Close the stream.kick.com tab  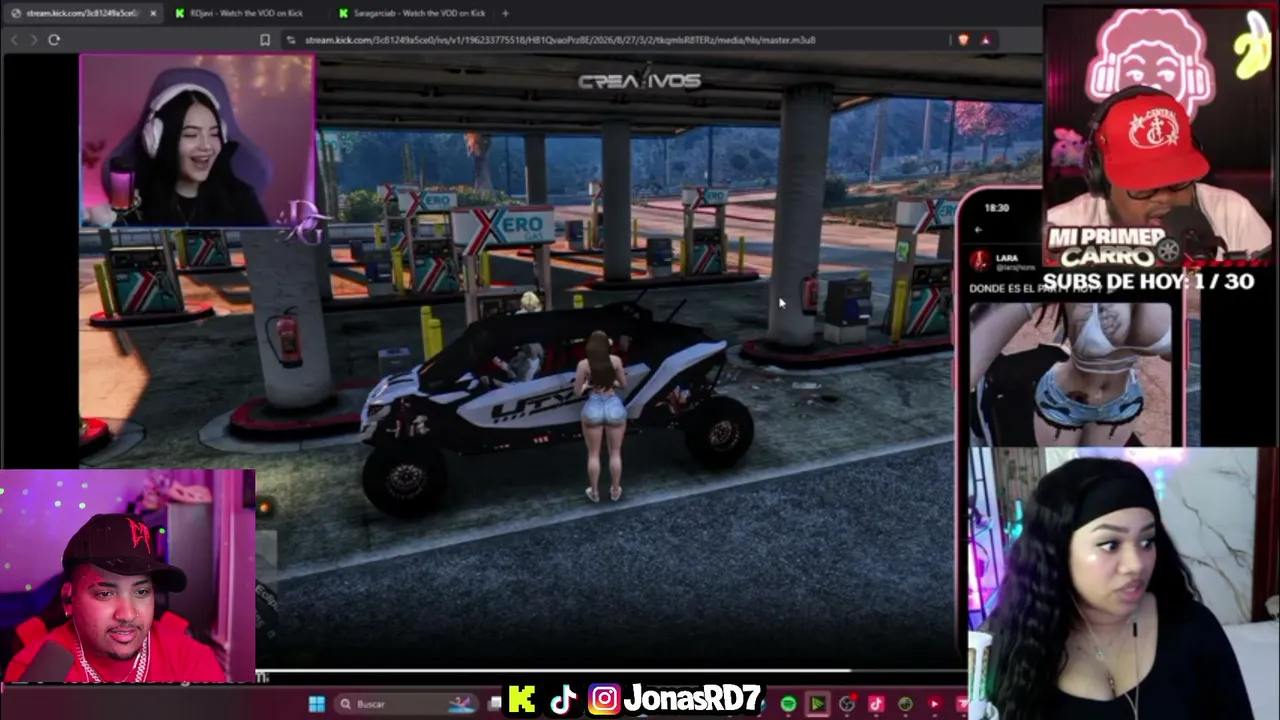pos(153,13)
